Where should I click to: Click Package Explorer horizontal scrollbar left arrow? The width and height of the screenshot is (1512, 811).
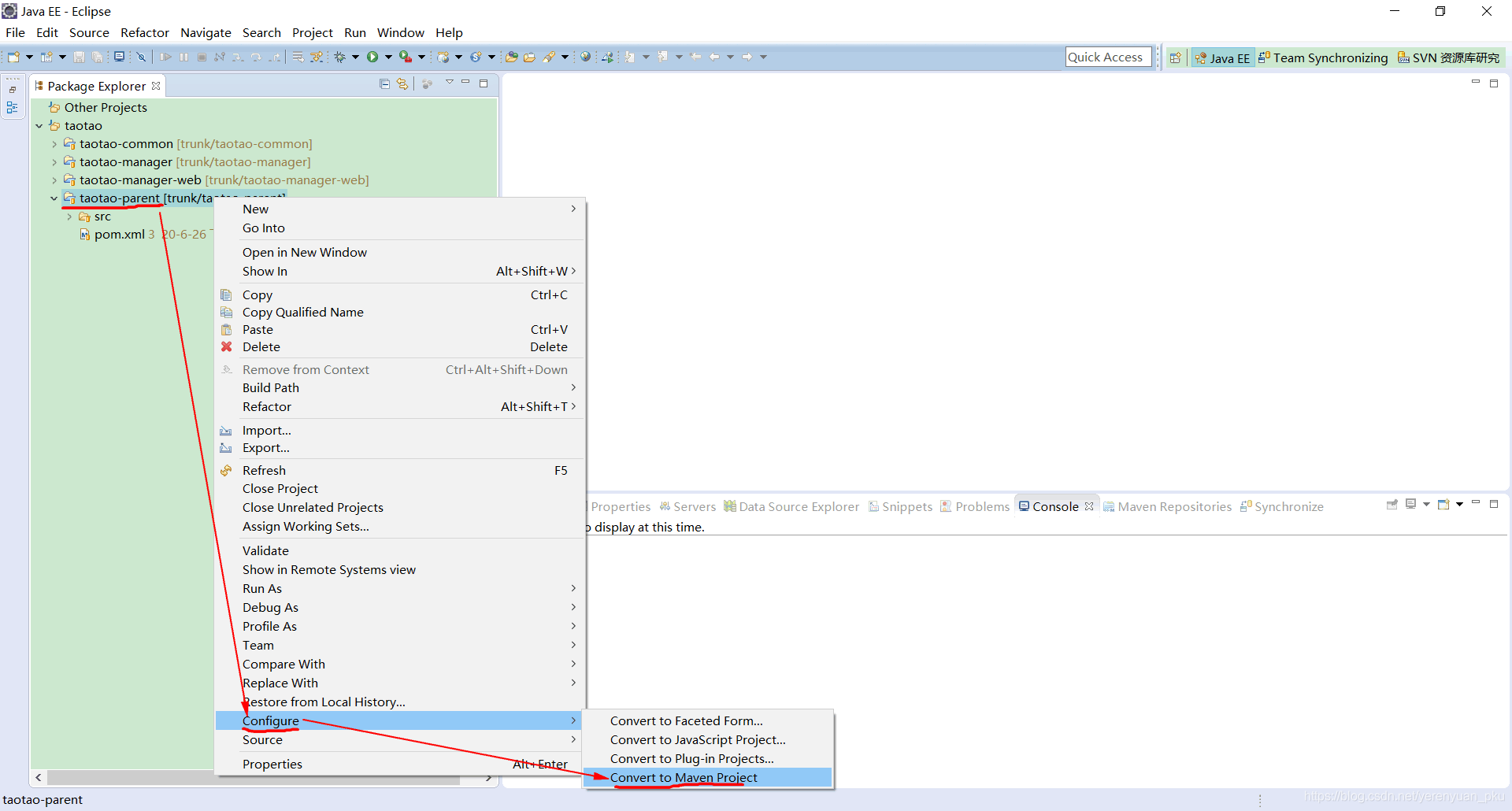38,778
